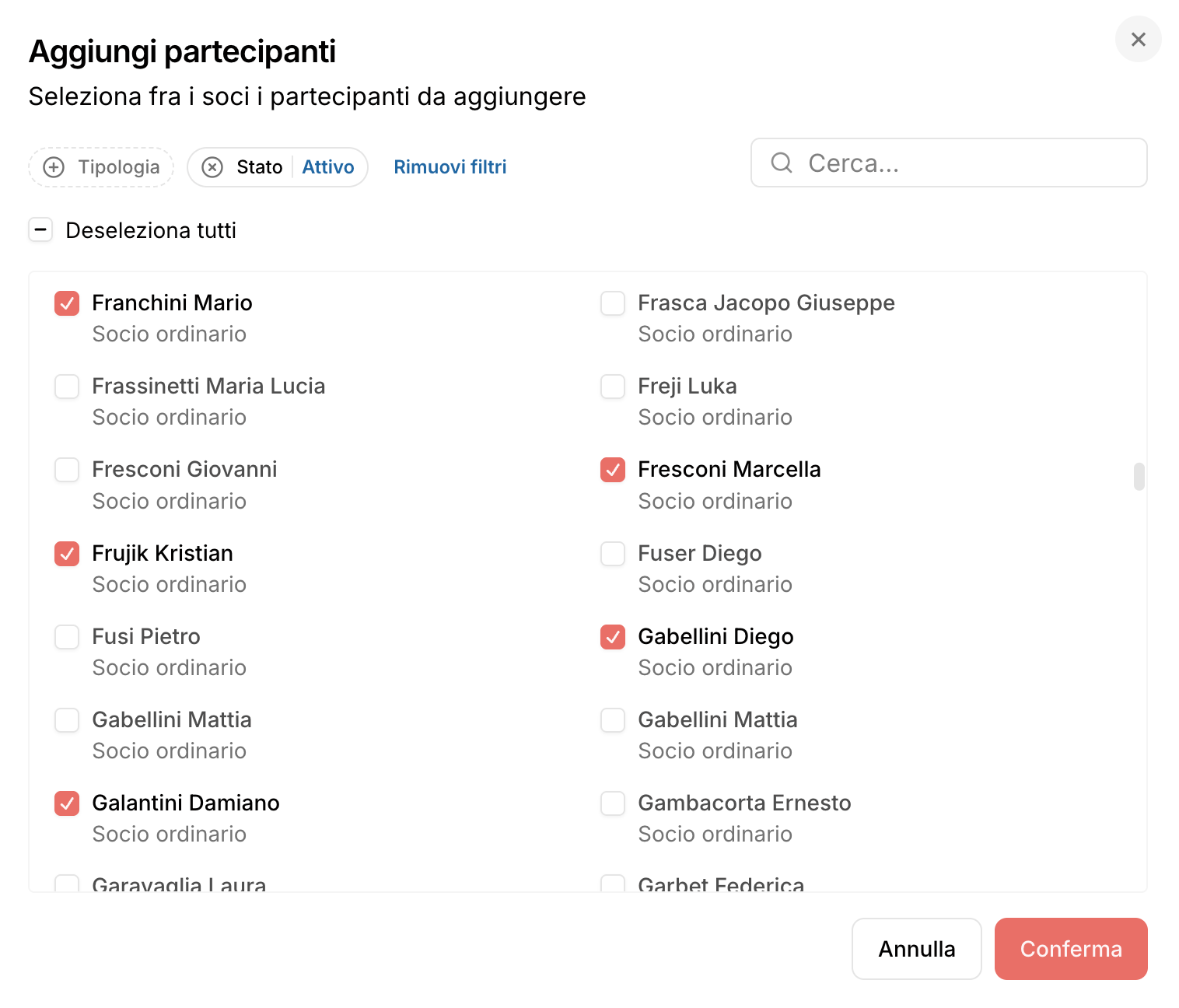This screenshot has height=1008, width=1179.
Task: Uncheck Gabellini Diego
Action: 613,637
